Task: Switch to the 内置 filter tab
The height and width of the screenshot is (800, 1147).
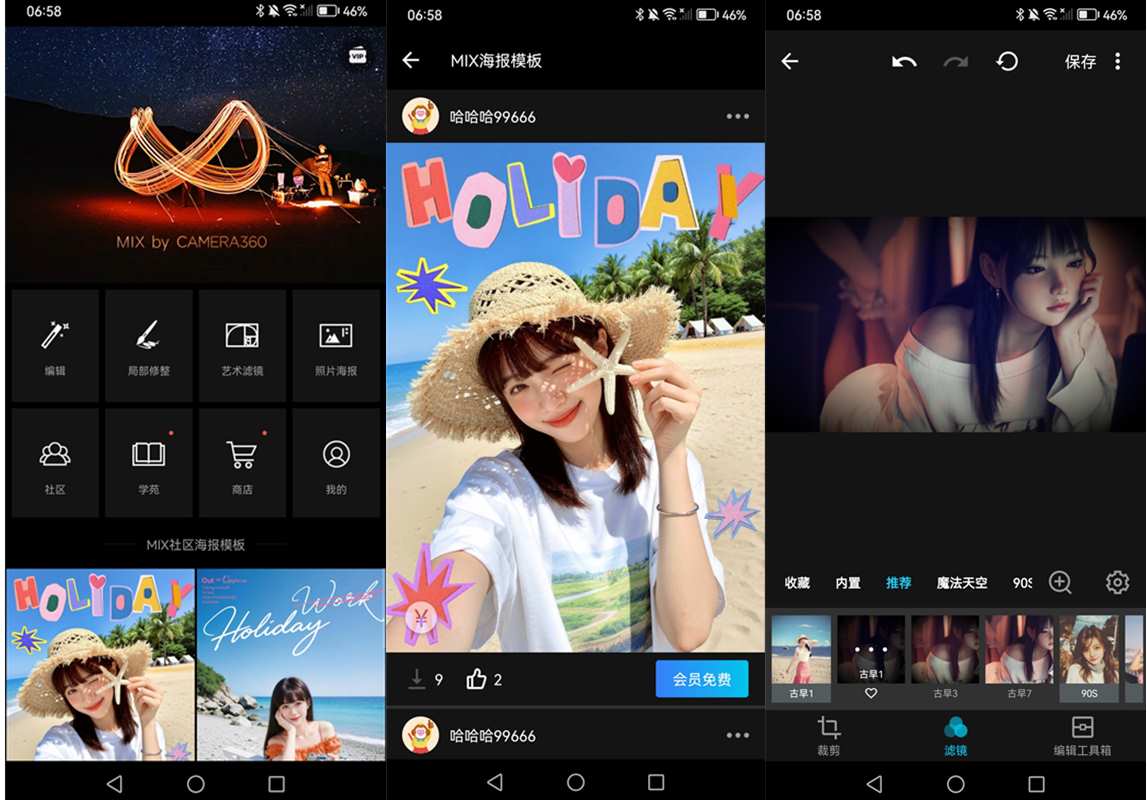Action: pos(848,583)
